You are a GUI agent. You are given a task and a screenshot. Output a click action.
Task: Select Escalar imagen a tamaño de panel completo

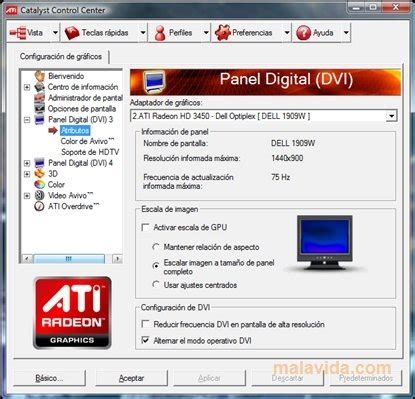[x=156, y=266]
